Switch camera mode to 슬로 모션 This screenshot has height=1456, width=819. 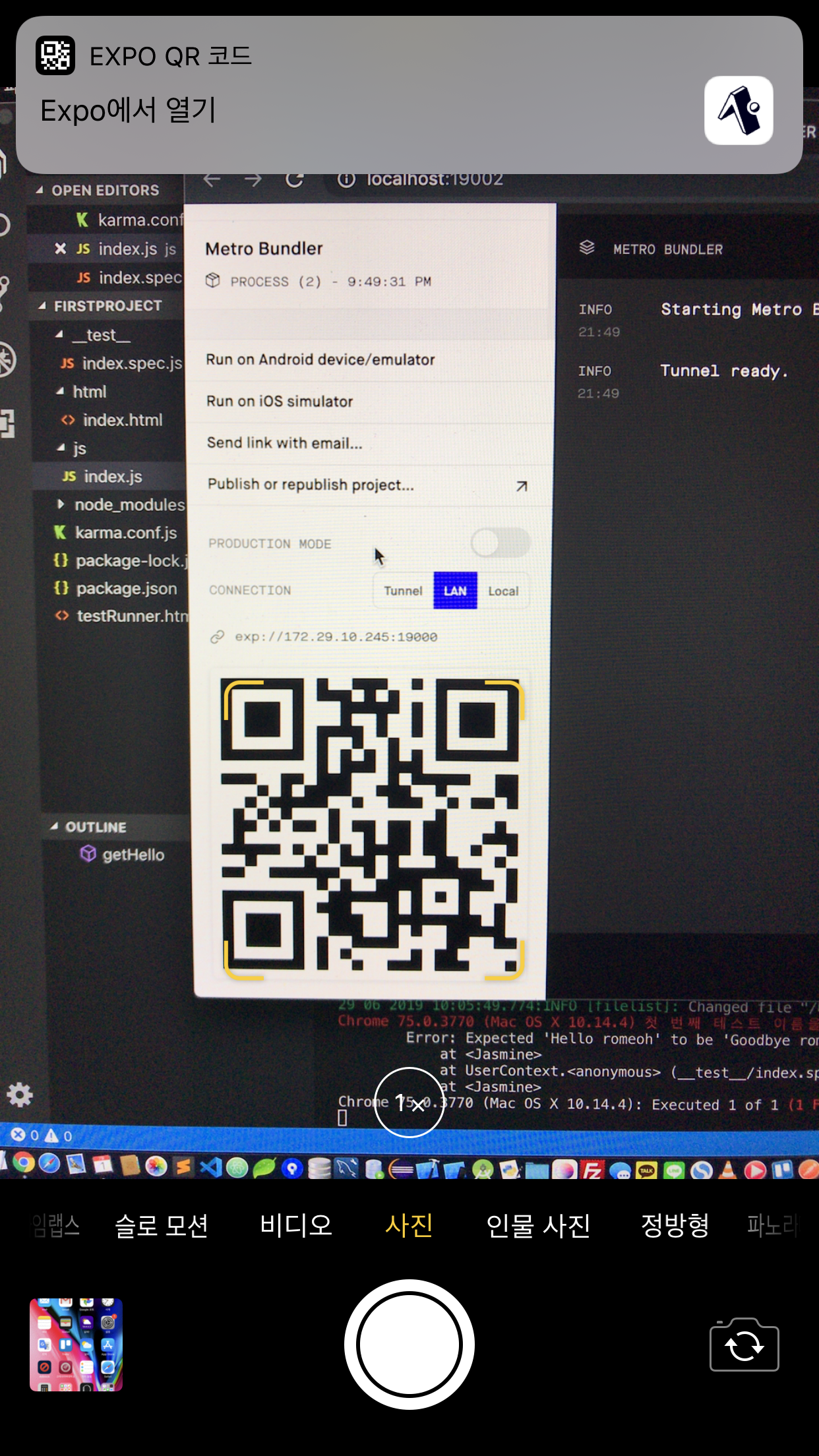pyautogui.click(x=162, y=1225)
